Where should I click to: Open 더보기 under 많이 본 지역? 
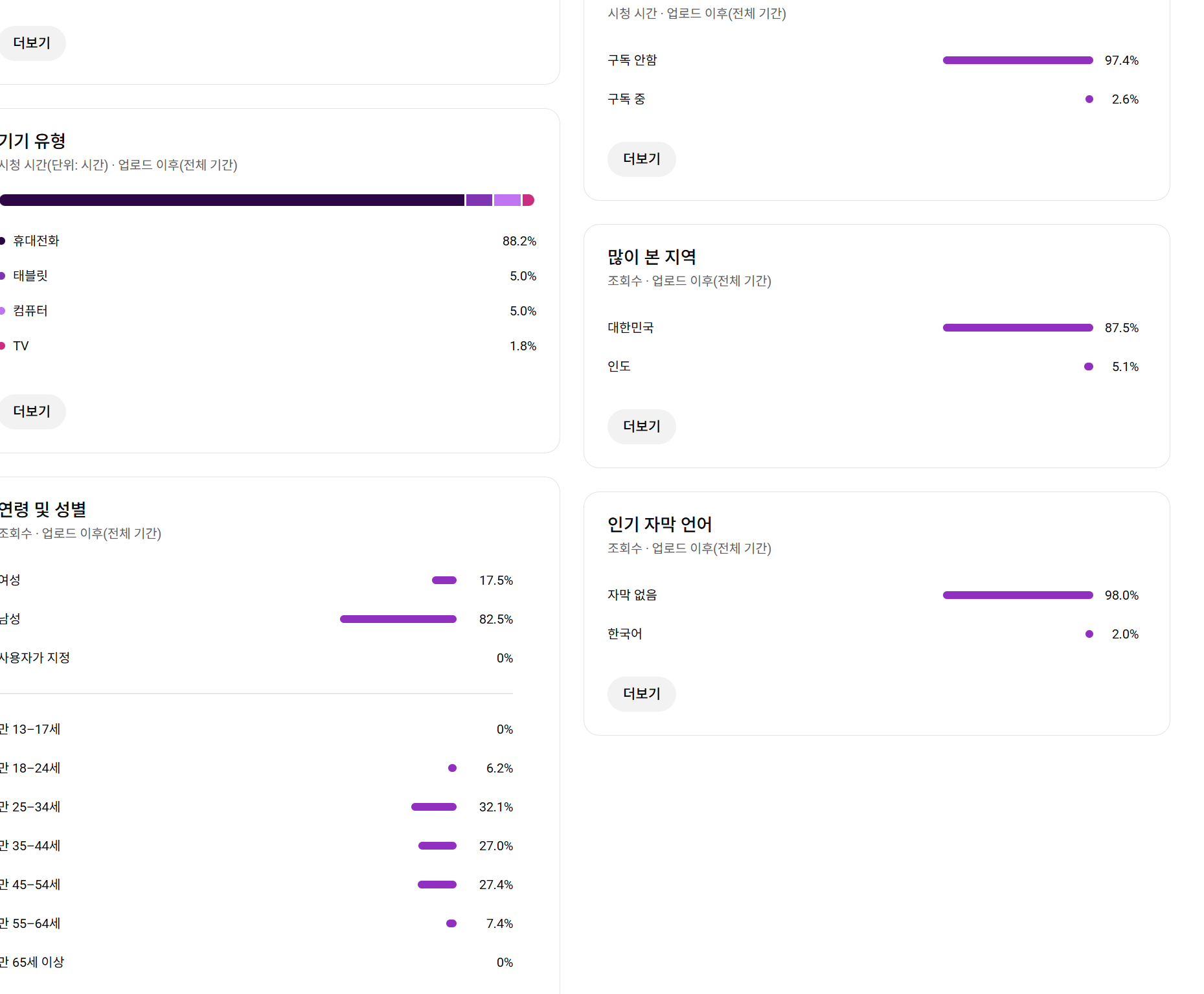click(x=641, y=426)
